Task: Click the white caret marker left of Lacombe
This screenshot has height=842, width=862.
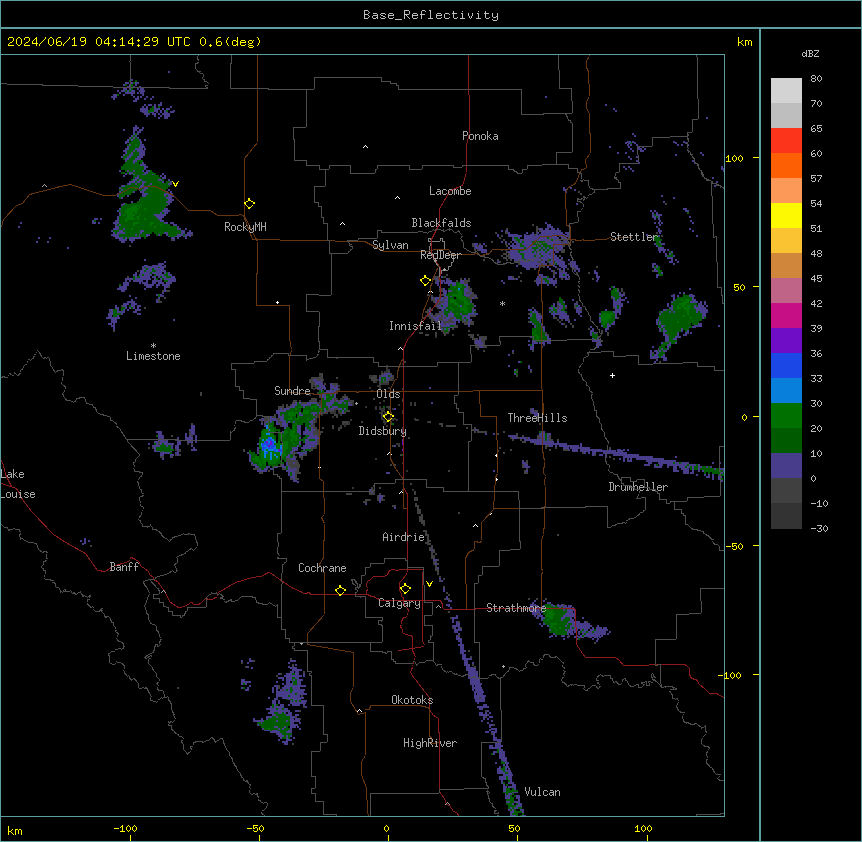Action: pyautogui.click(x=397, y=198)
